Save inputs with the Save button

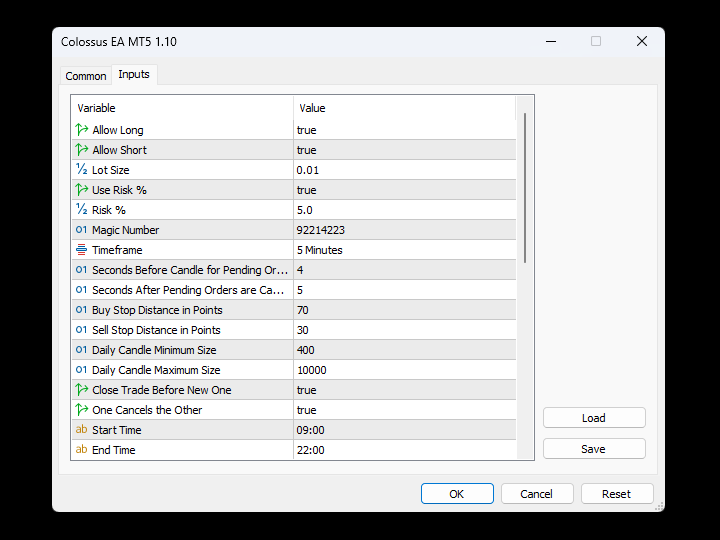tap(594, 449)
